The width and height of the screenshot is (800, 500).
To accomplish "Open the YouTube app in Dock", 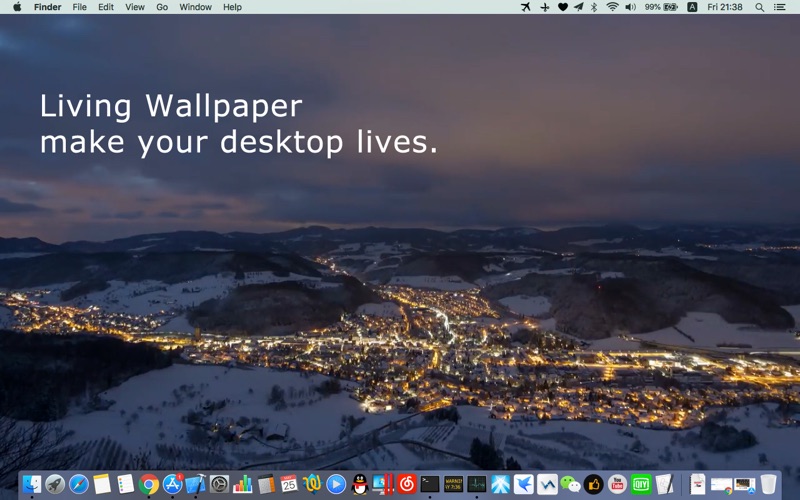I will pyautogui.click(x=617, y=484).
